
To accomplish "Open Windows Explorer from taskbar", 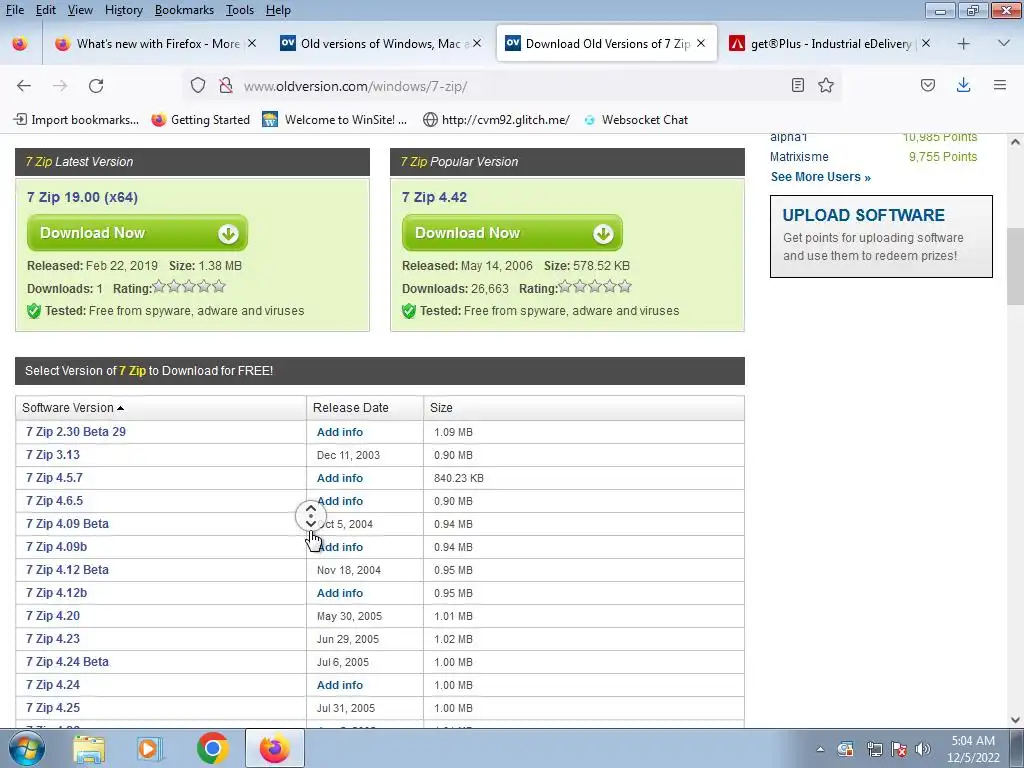I will click(x=89, y=748).
